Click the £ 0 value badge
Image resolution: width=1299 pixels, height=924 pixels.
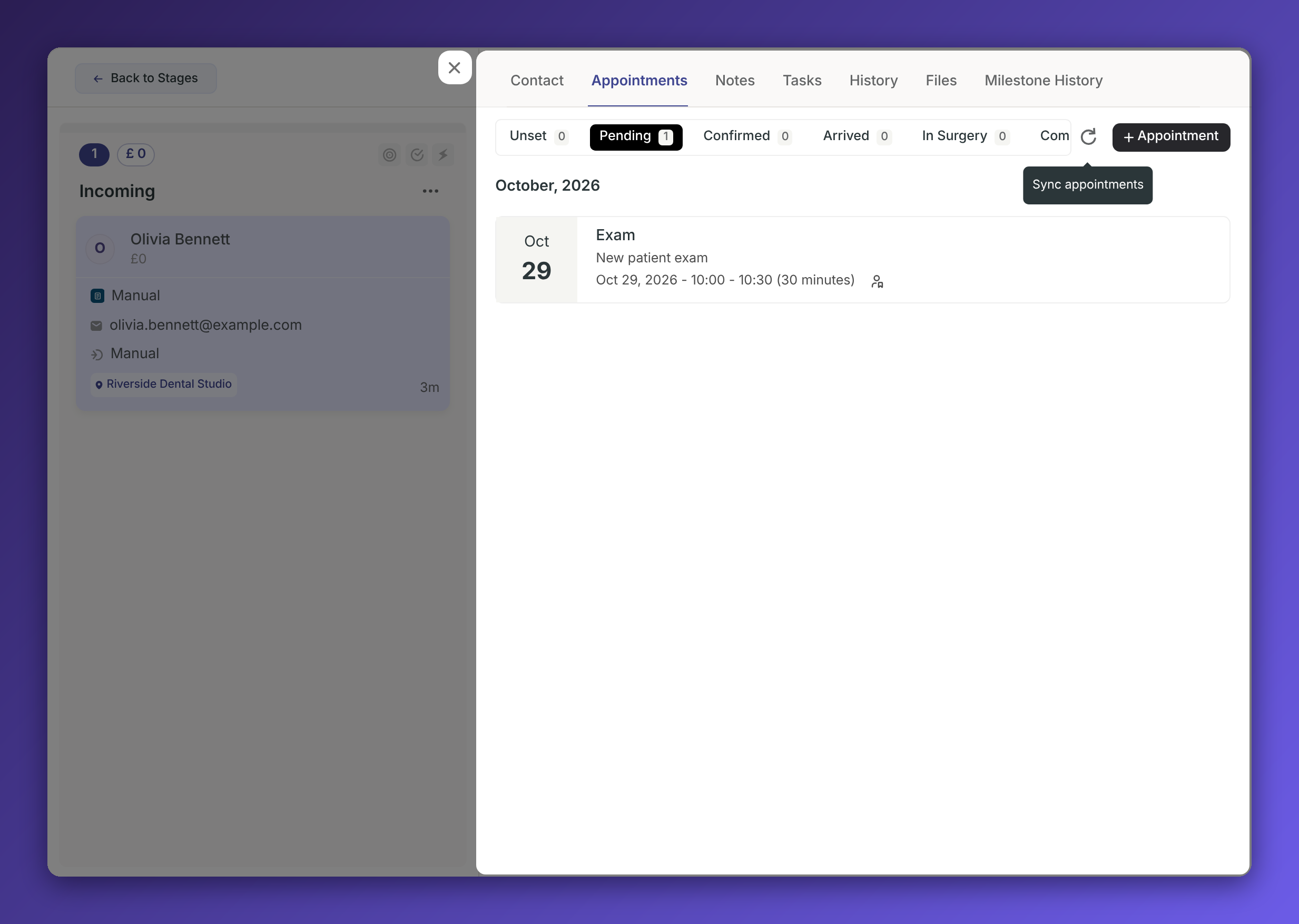[135, 154]
